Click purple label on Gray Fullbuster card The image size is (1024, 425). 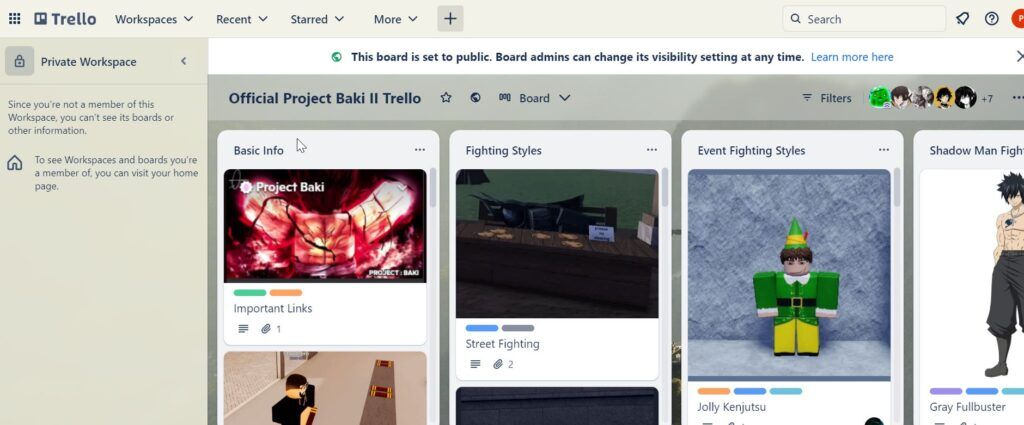pyautogui.click(x=946, y=391)
